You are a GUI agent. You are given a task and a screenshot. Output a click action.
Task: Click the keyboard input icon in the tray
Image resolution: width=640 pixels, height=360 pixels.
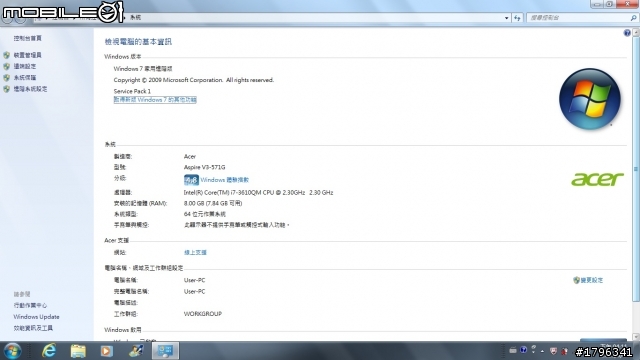coord(513,351)
